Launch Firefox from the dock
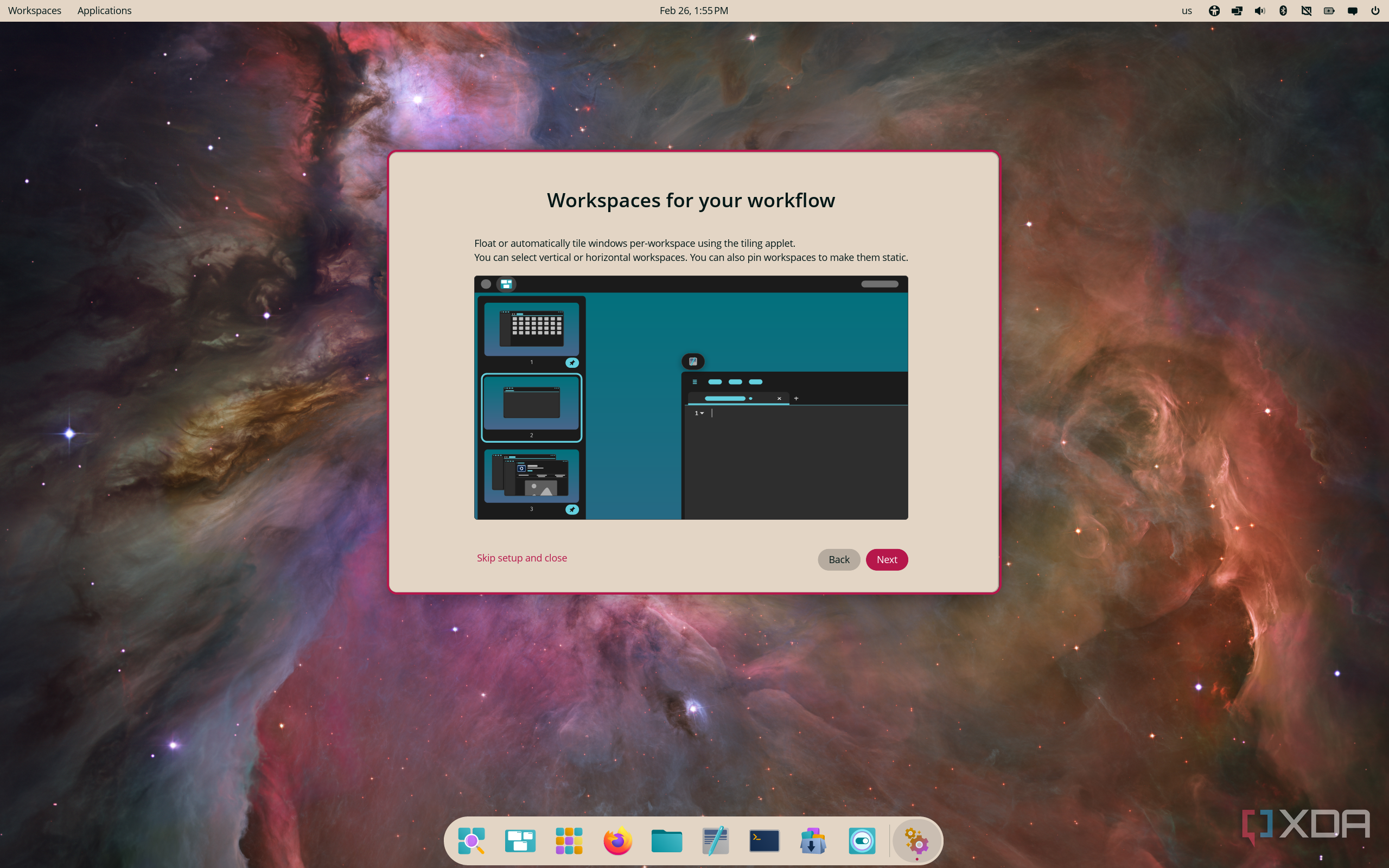The image size is (1389, 868). pyautogui.click(x=617, y=841)
